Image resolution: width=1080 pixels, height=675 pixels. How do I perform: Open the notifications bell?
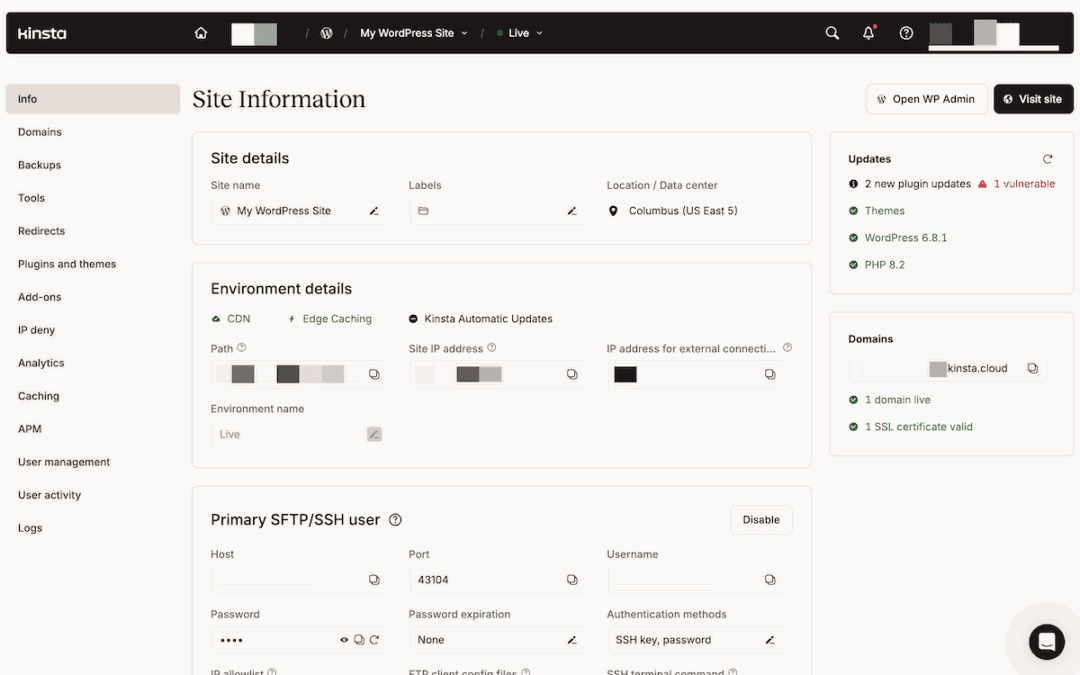pos(869,32)
